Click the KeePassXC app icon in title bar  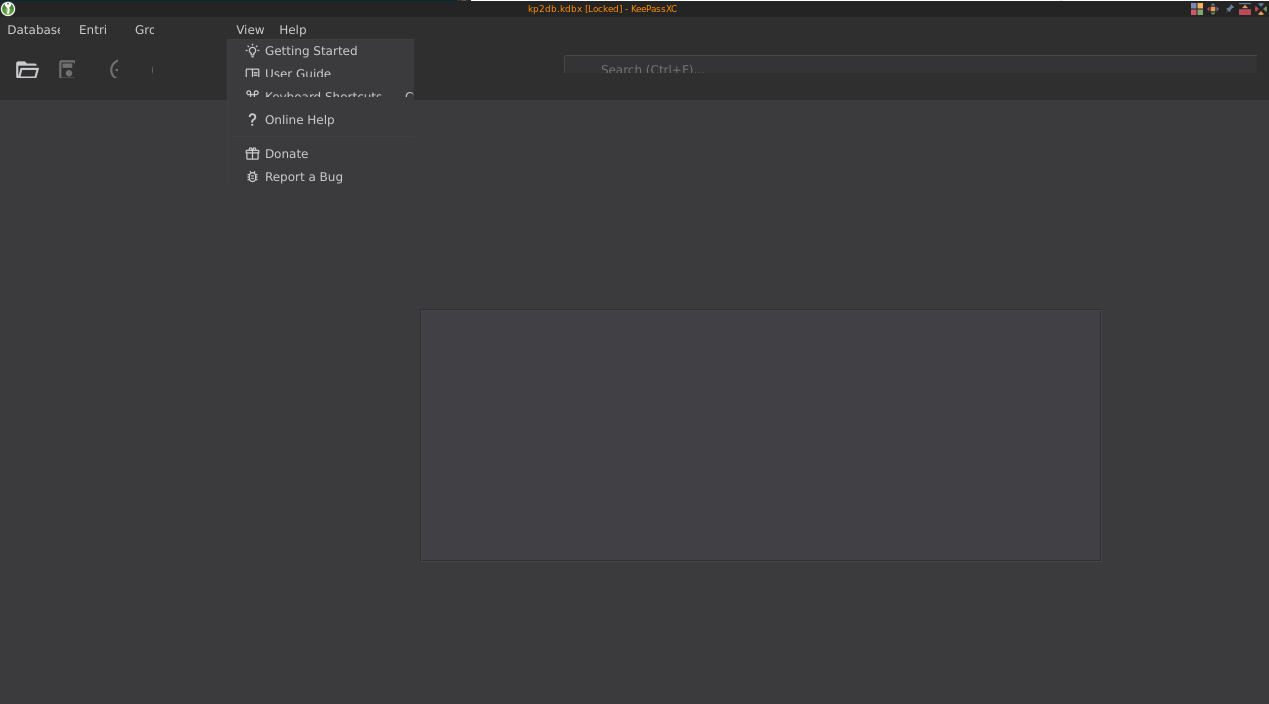(x=8, y=9)
